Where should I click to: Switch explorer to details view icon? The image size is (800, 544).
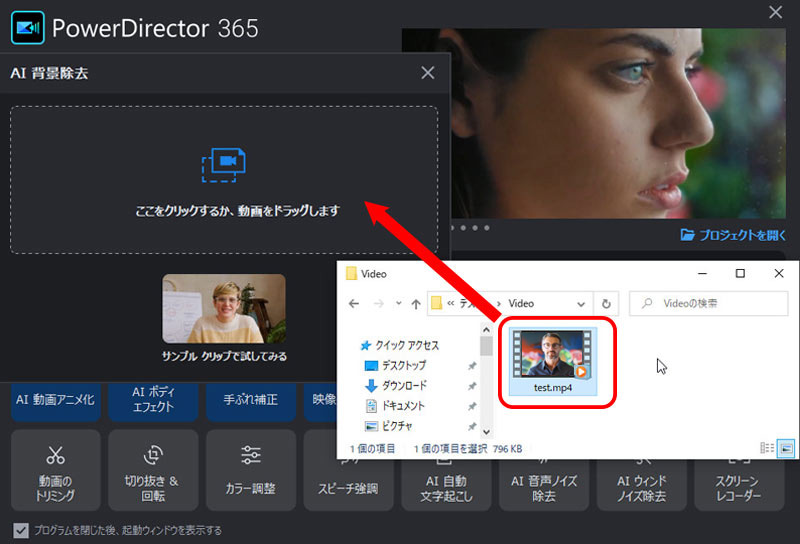767,448
